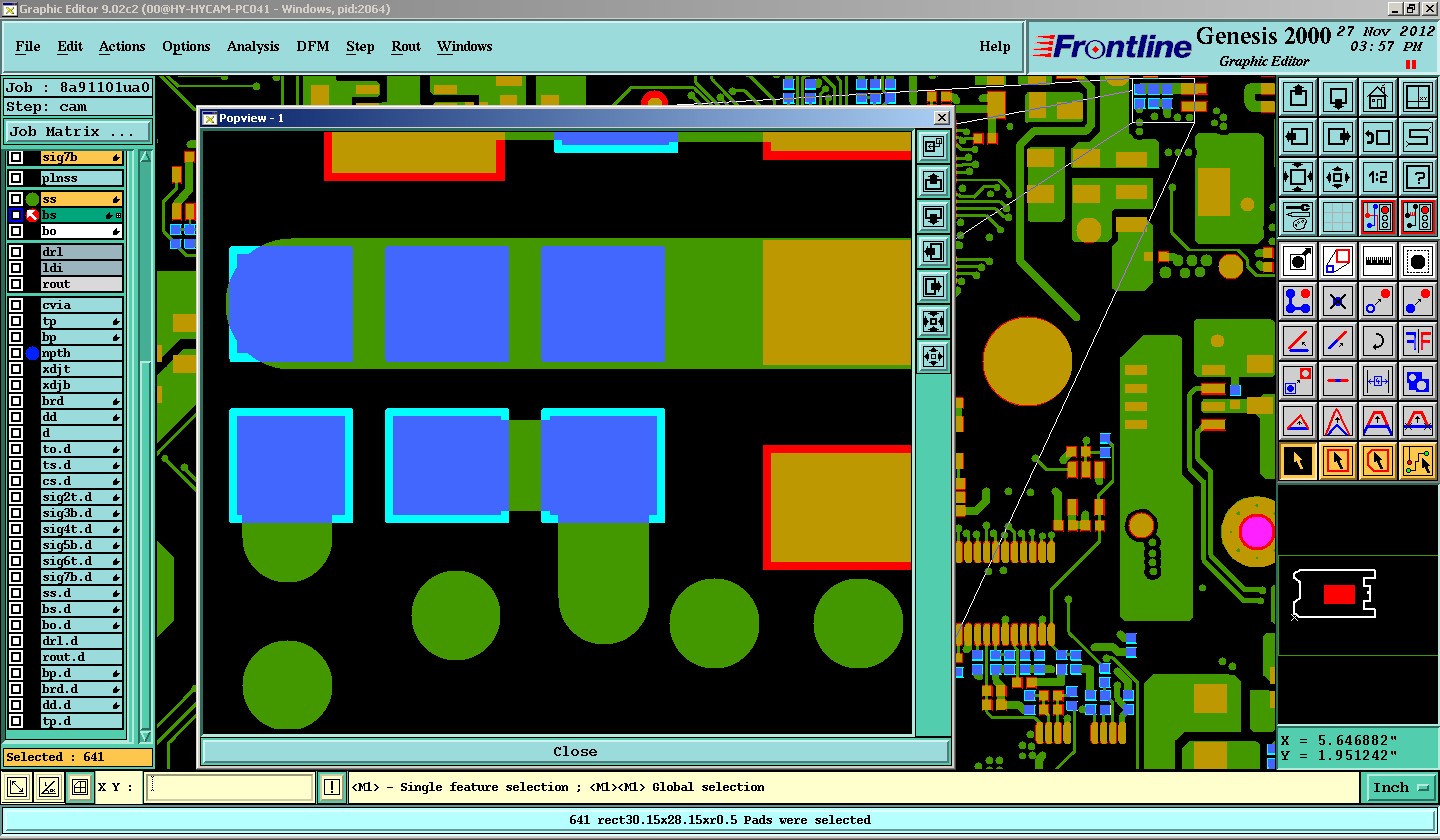Open the wrench and palette settings icon
The height and width of the screenshot is (840, 1440).
(x=1298, y=216)
